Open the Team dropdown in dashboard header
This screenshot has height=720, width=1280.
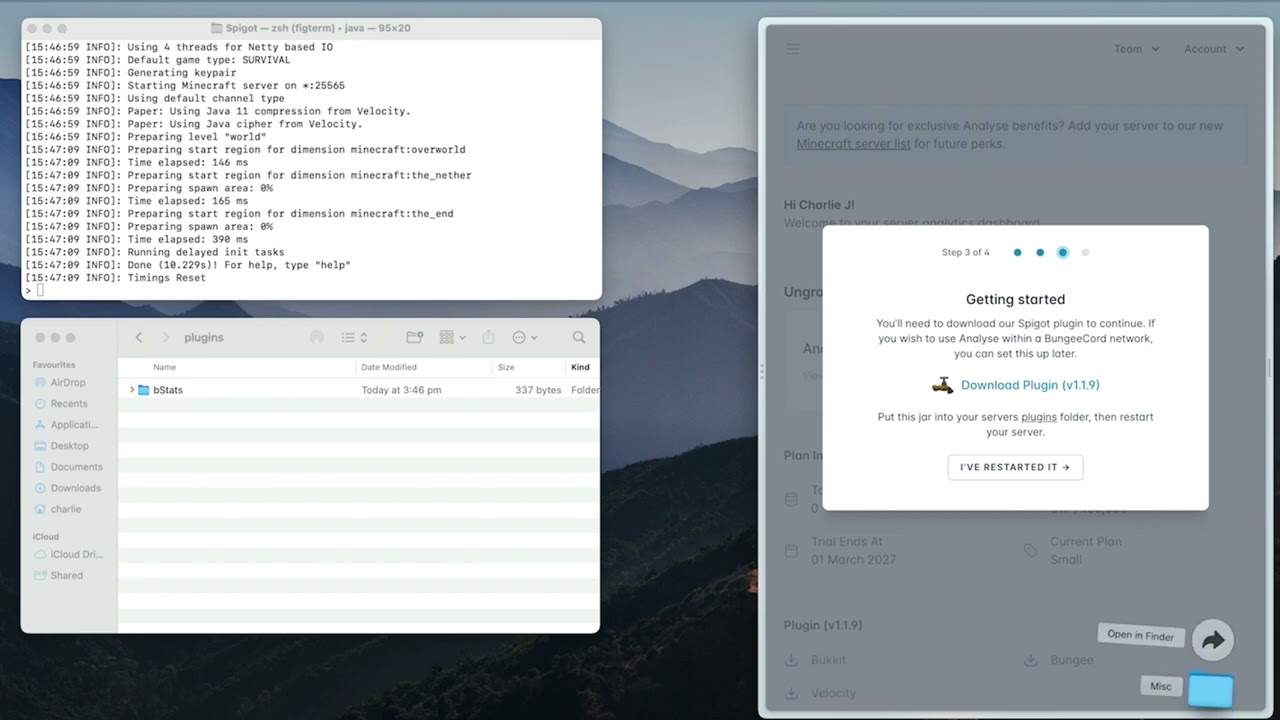point(1136,49)
